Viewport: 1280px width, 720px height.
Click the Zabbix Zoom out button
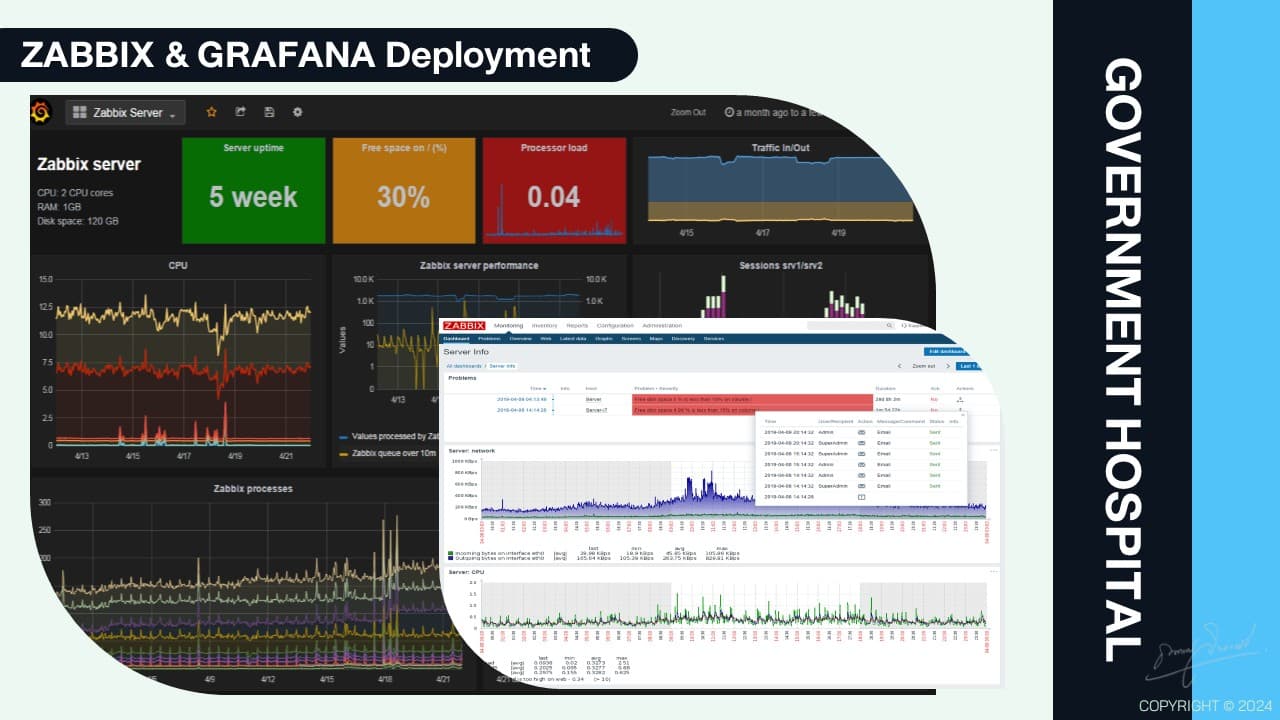pos(924,366)
